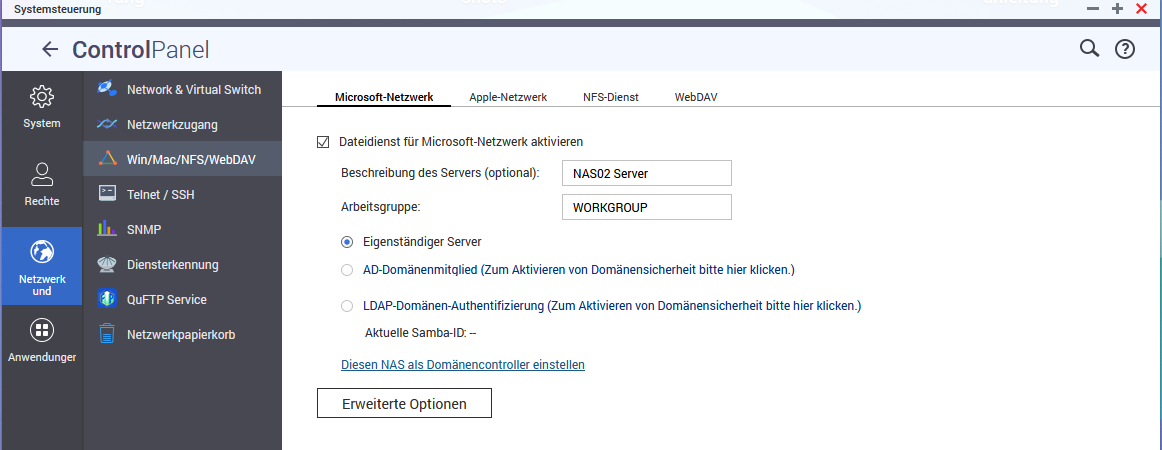Open Telnet / SSH in the sidebar

[x=160, y=194]
